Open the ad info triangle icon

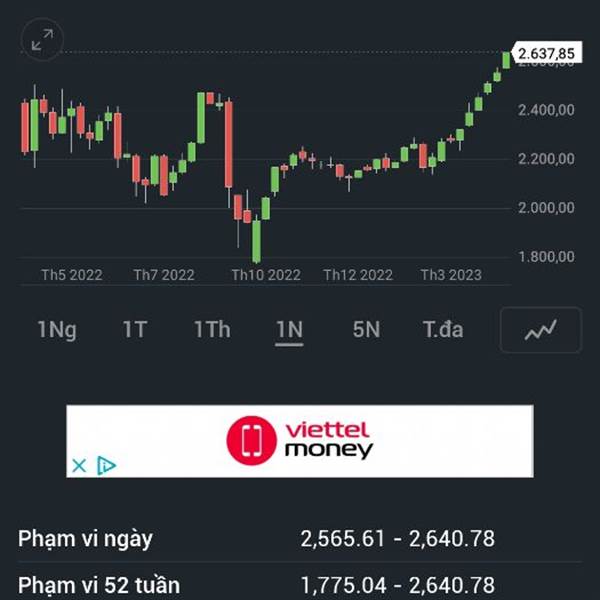(x=107, y=465)
